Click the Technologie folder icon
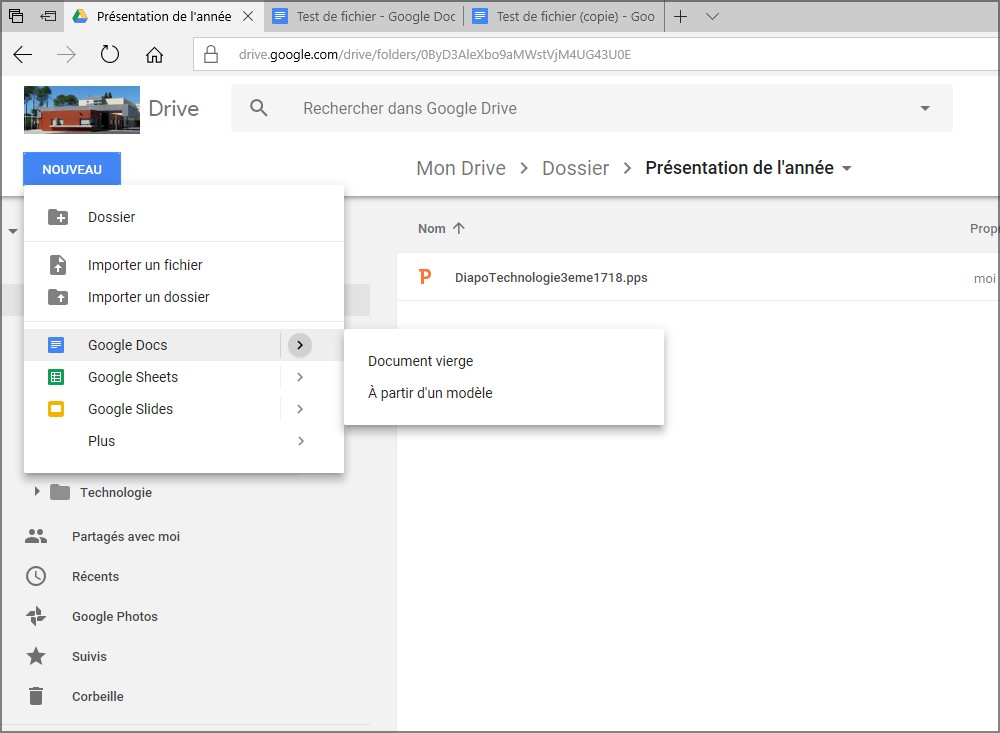Viewport: 1000px width, 733px height. coord(60,492)
